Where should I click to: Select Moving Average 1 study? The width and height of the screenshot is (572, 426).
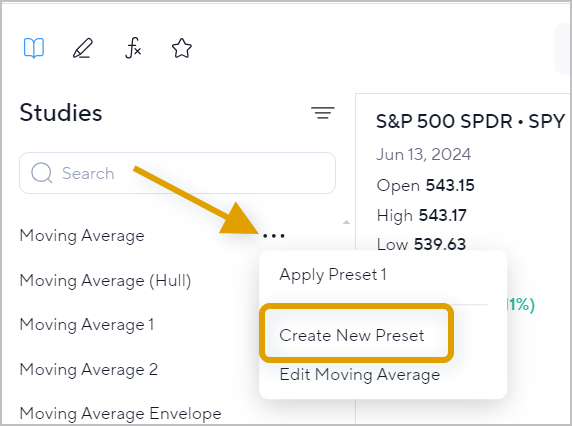[87, 325]
